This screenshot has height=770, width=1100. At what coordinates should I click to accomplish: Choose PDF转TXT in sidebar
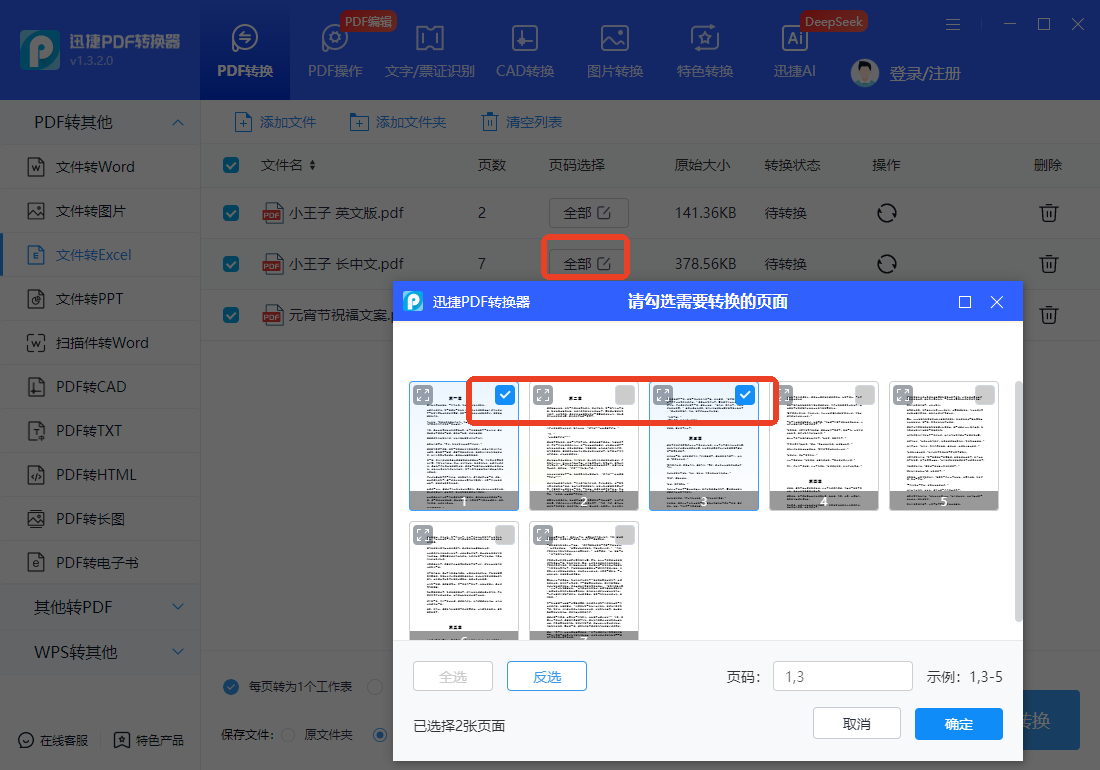pos(100,431)
